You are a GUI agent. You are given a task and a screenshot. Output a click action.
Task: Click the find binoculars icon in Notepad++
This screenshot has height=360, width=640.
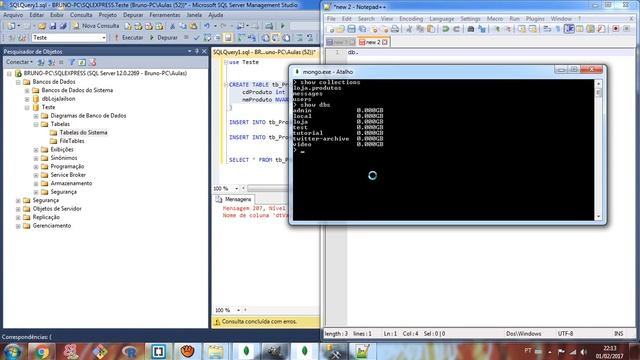[x=471, y=29]
